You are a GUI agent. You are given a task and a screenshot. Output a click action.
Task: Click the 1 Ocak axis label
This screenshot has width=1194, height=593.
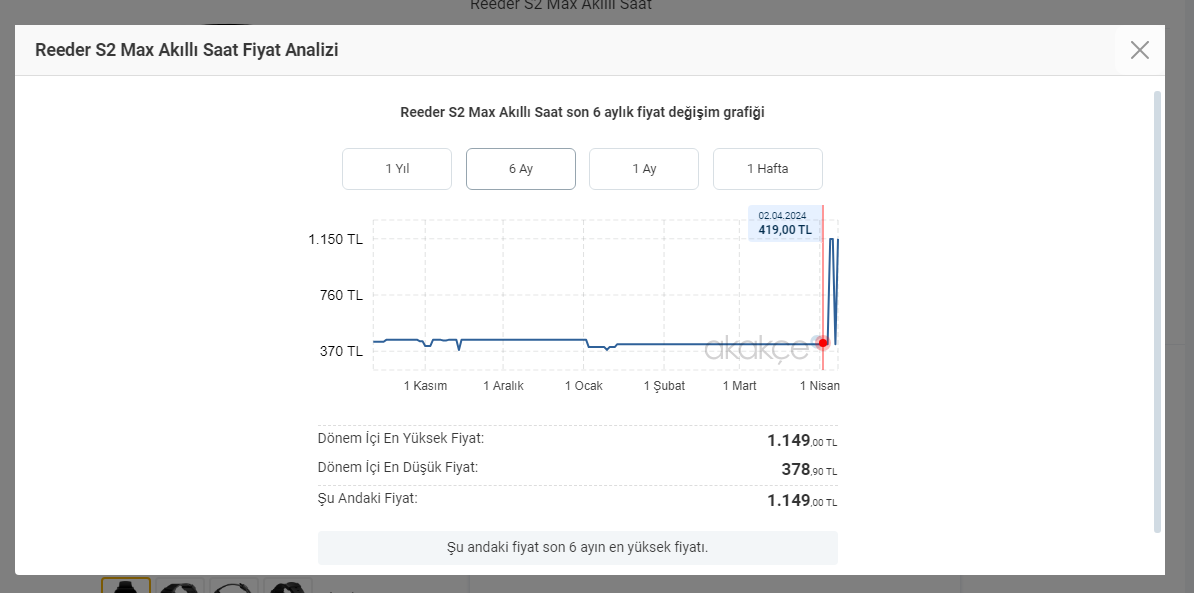pos(584,386)
